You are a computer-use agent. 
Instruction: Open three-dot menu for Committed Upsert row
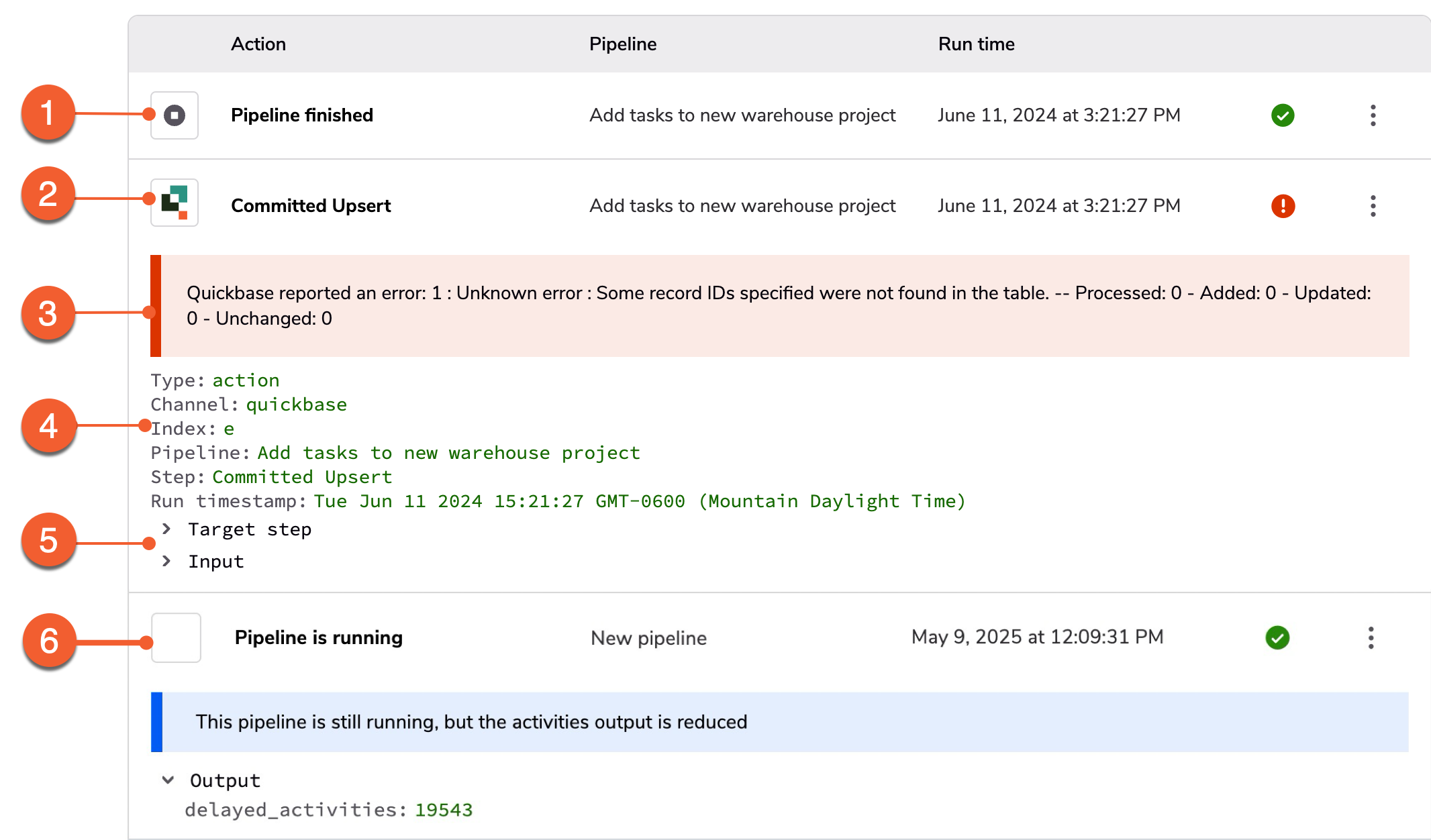[x=1373, y=206]
